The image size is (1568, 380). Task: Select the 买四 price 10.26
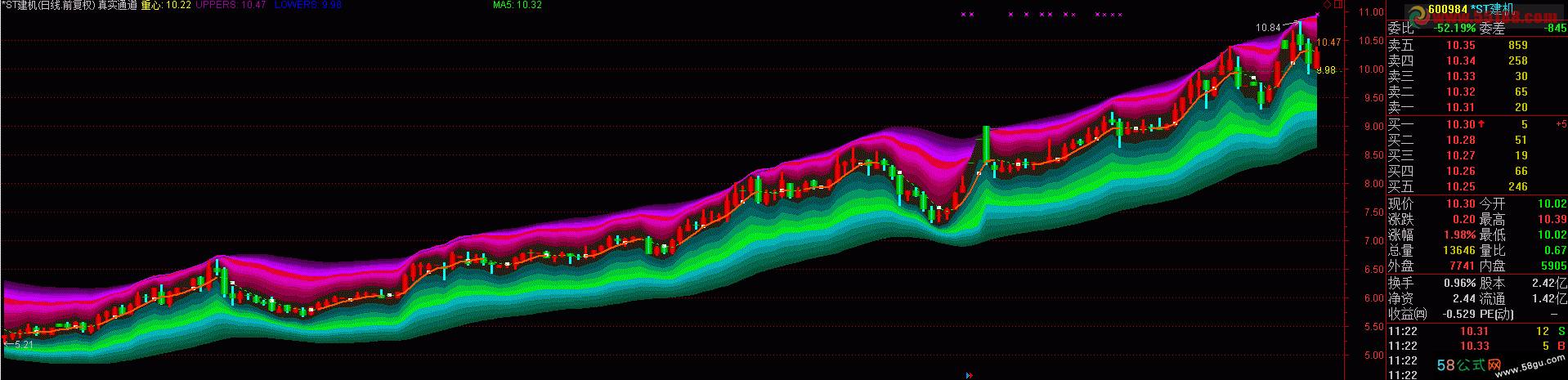[1460, 171]
